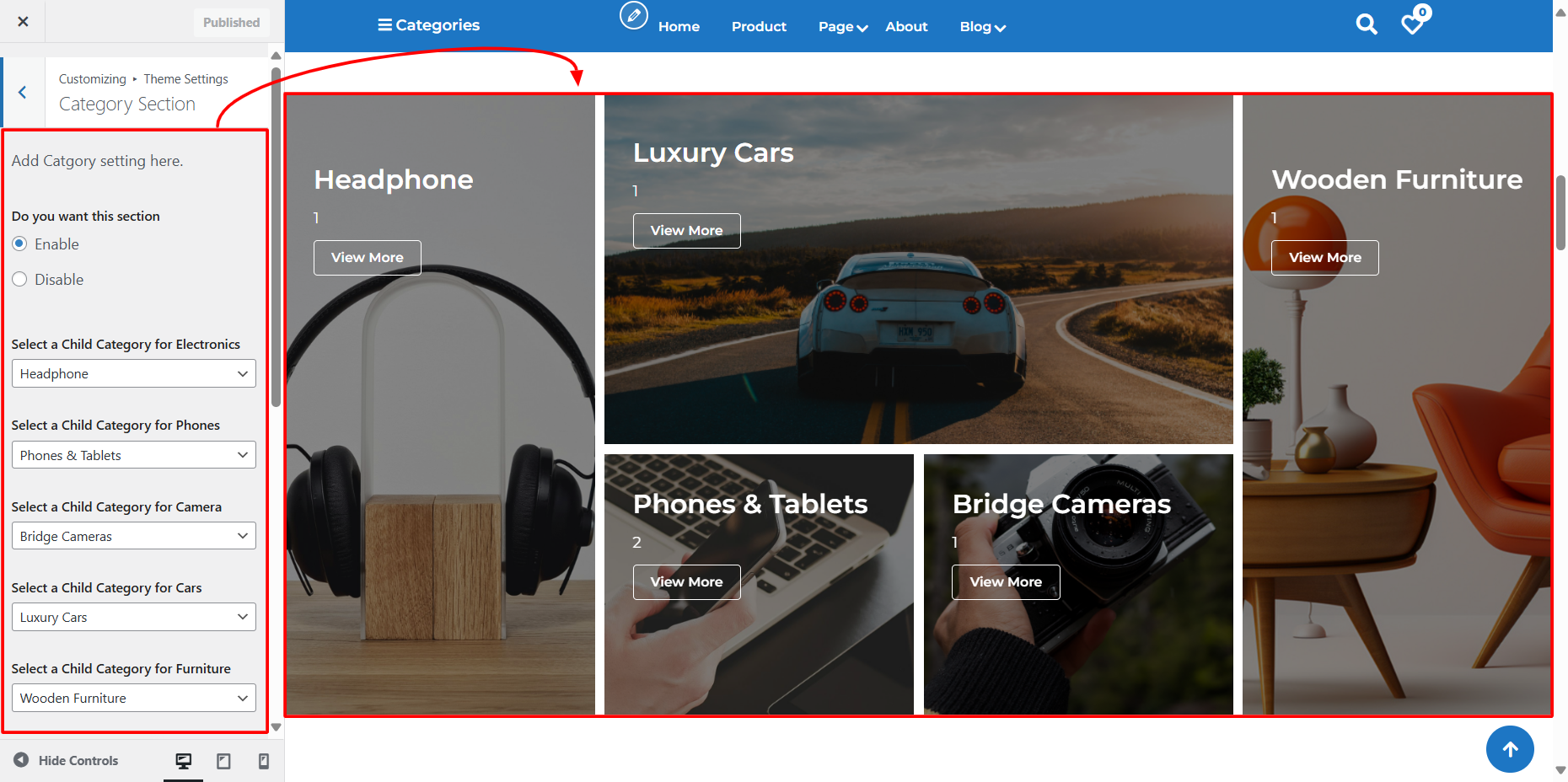Screen dimensions: 1568x782
Task: Click the page preview scrollbar thumb
Action: (x=1560, y=212)
